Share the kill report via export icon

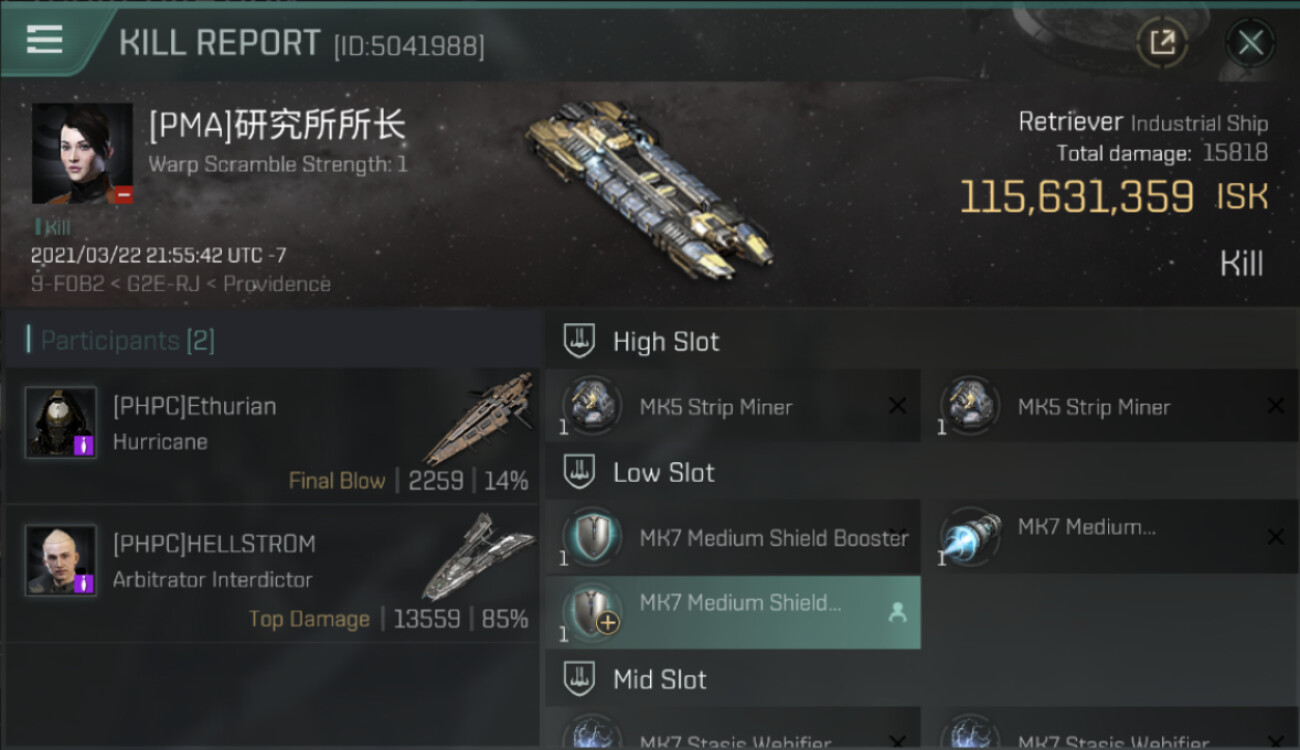(x=1162, y=42)
